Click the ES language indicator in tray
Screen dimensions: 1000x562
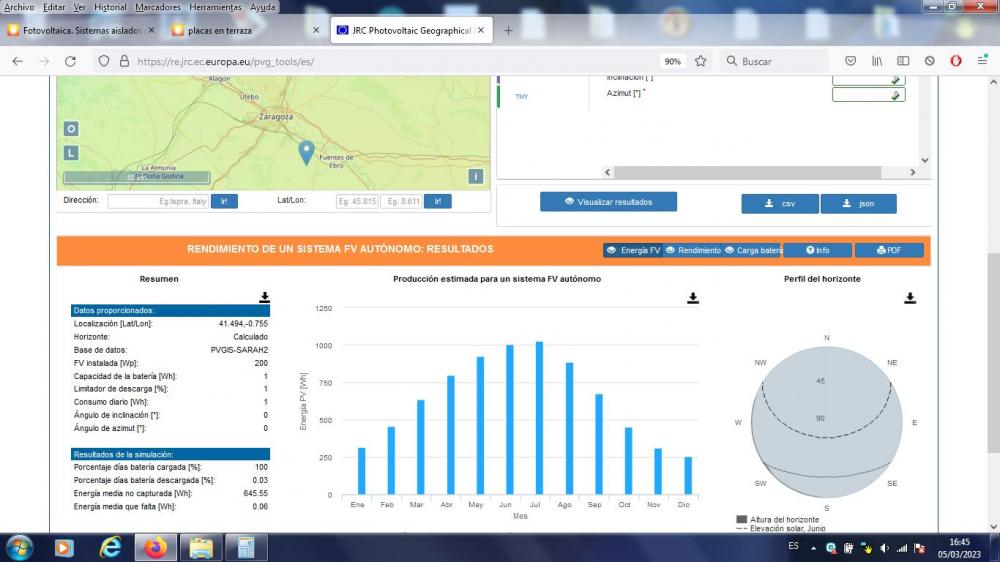pos(793,547)
